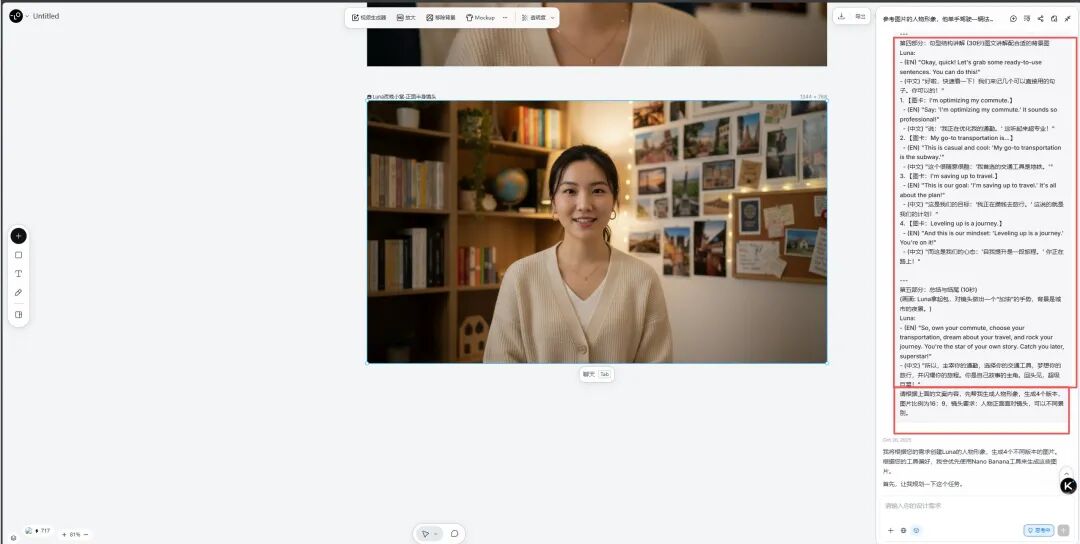This screenshot has height=544, width=1080.
Task: Zoom in with the plus next to 81%
Action: click(x=64, y=534)
